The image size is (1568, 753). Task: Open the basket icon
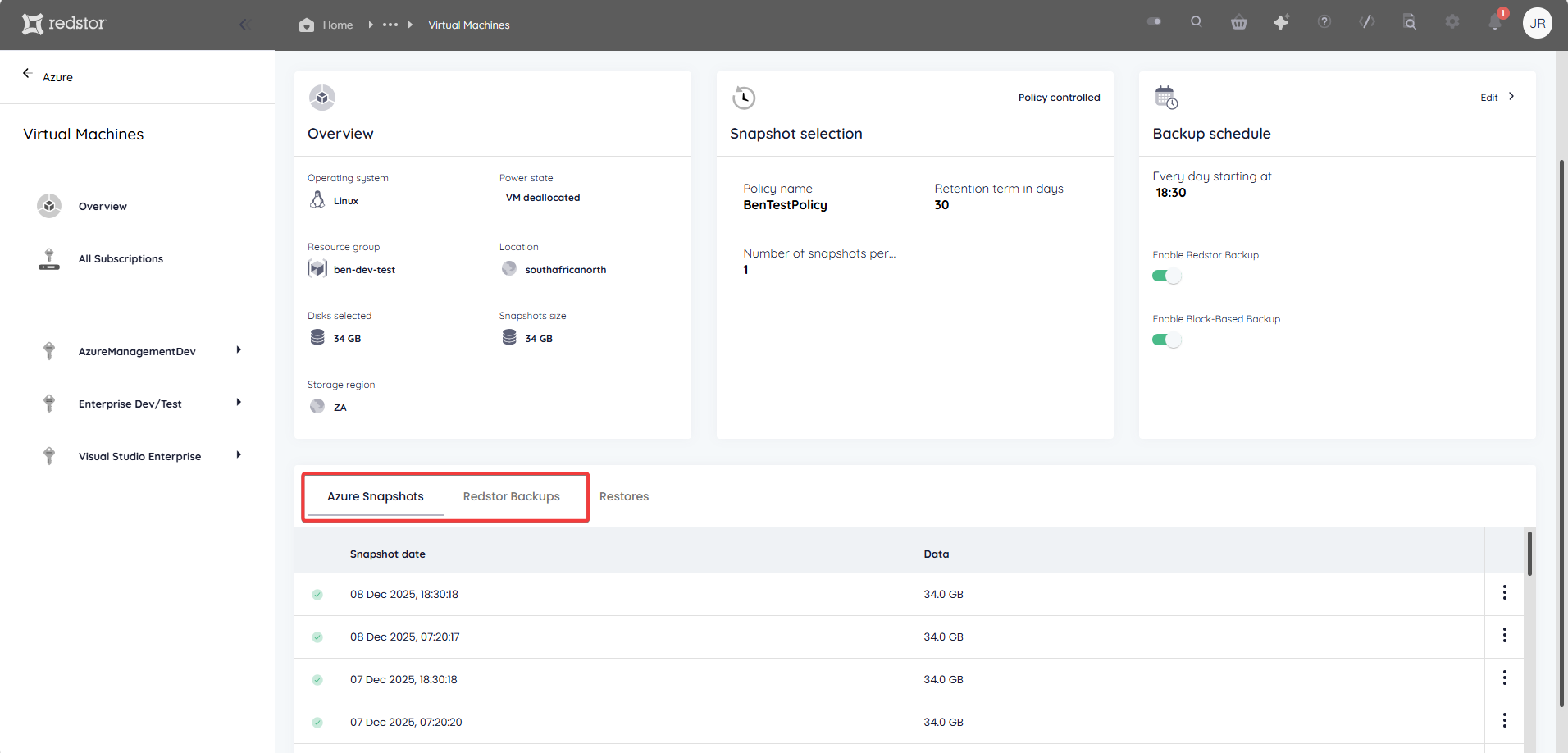point(1239,22)
